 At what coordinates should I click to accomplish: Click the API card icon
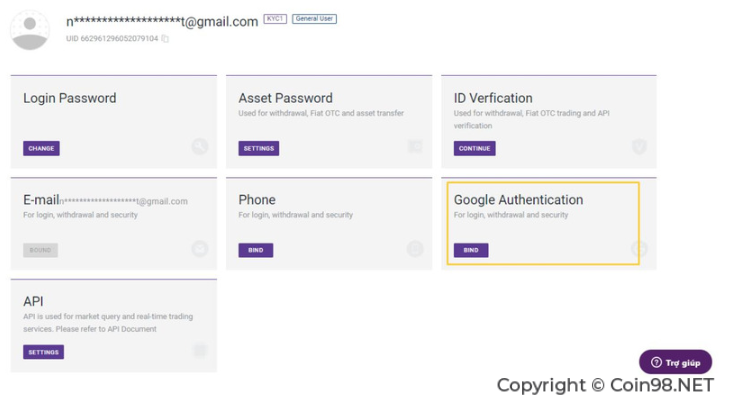coord(200,350)
